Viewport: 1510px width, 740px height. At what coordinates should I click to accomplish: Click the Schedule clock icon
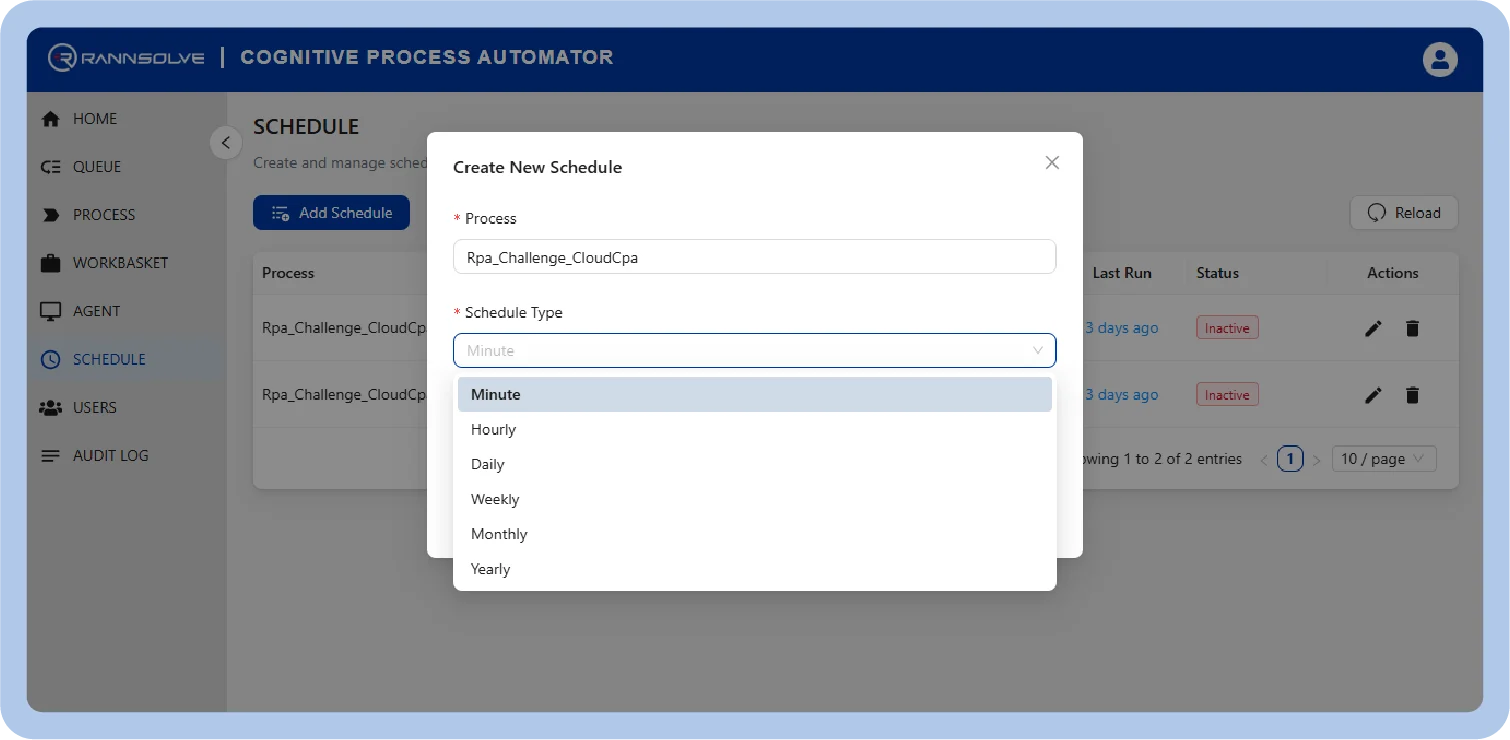tap(50, 359)
